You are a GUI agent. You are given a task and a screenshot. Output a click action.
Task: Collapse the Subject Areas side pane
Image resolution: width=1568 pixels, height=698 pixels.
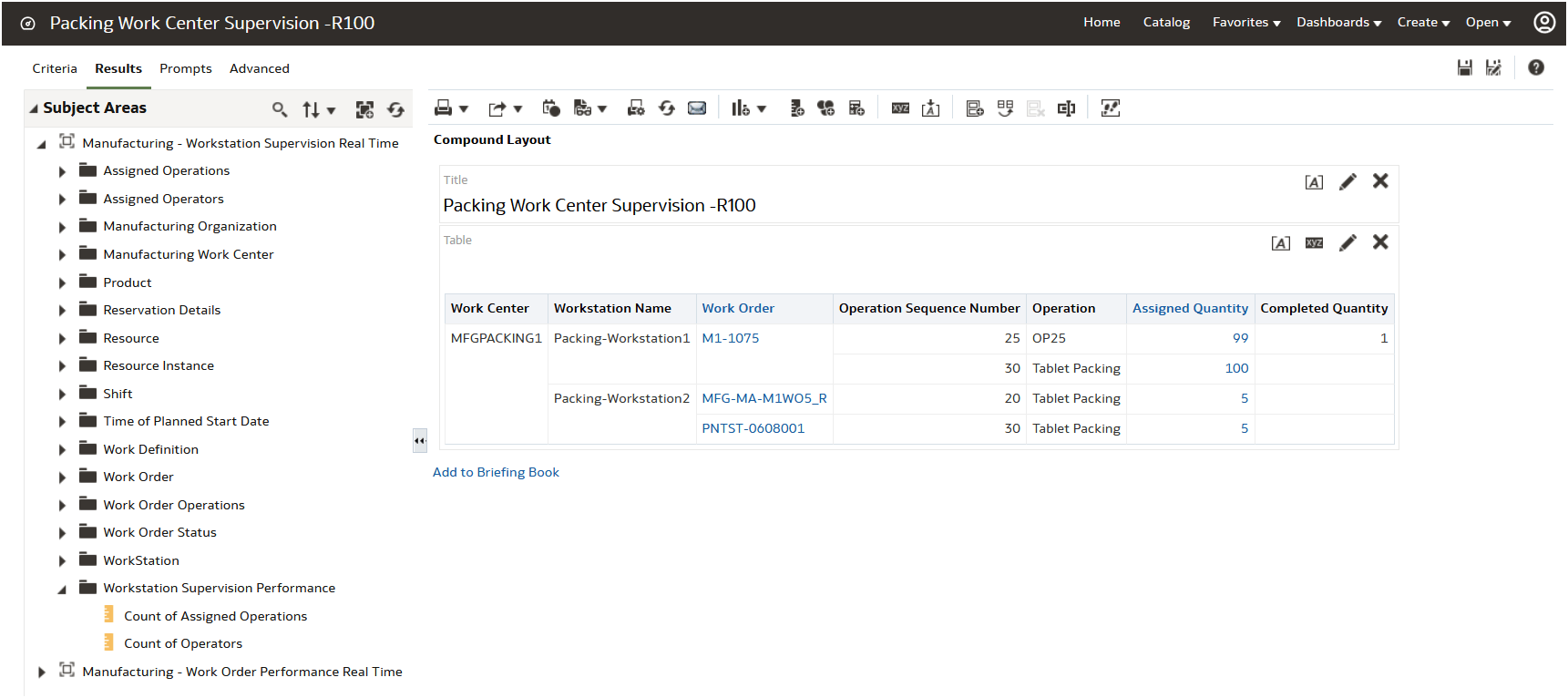click(x=420, y=440)
